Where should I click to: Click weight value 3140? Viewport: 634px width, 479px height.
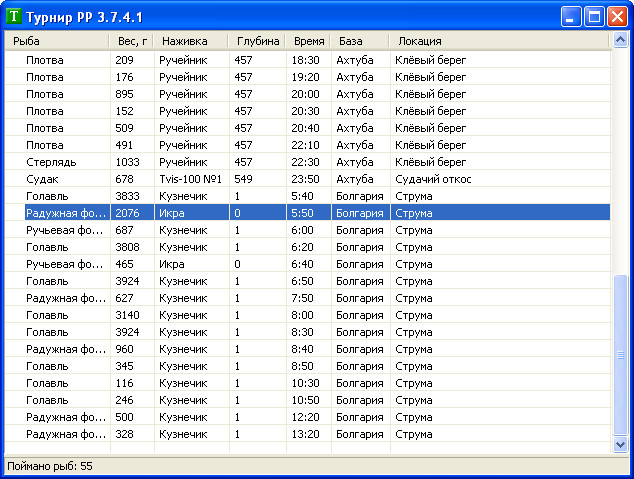tap(127, 315)
